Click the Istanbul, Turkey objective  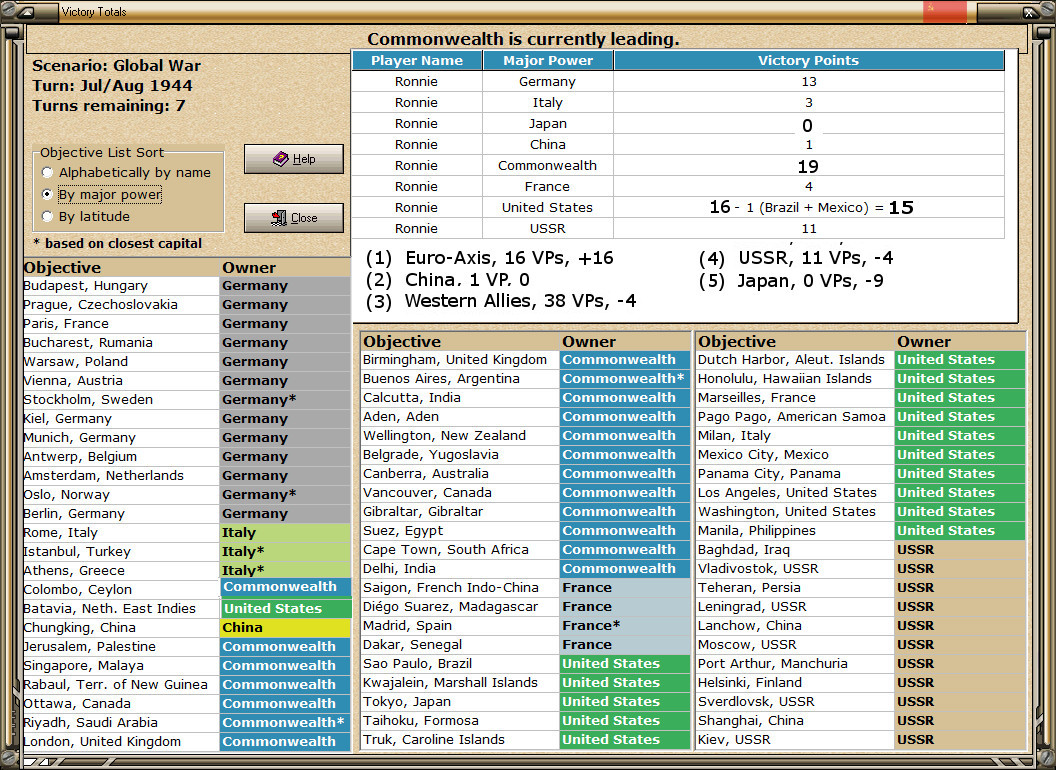pyautogui.click(x=77, y=551)
